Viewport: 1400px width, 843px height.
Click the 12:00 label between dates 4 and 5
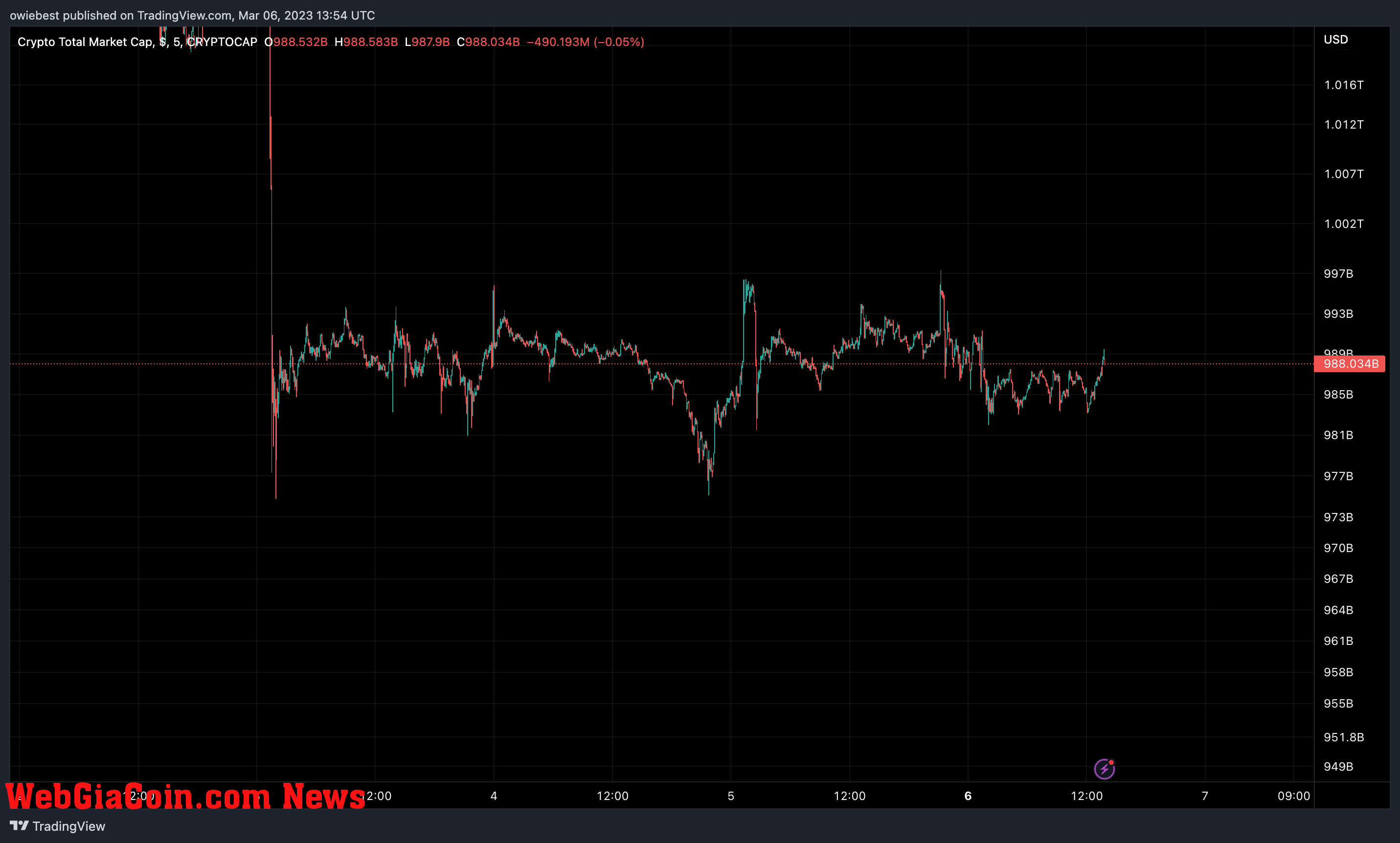point(612,796)
